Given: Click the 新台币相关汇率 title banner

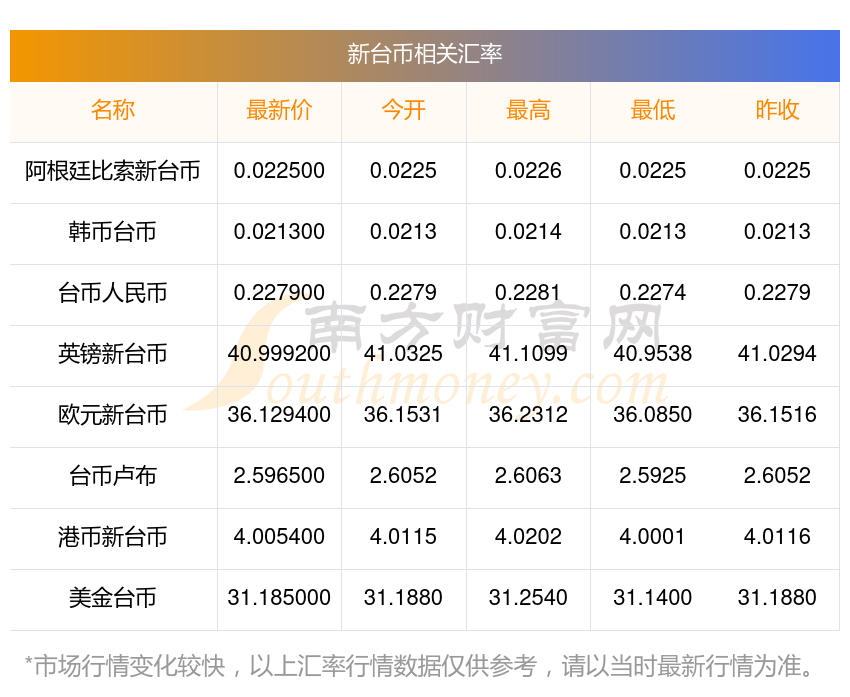Looking at the screenshot, I should [x=425, y=54].
